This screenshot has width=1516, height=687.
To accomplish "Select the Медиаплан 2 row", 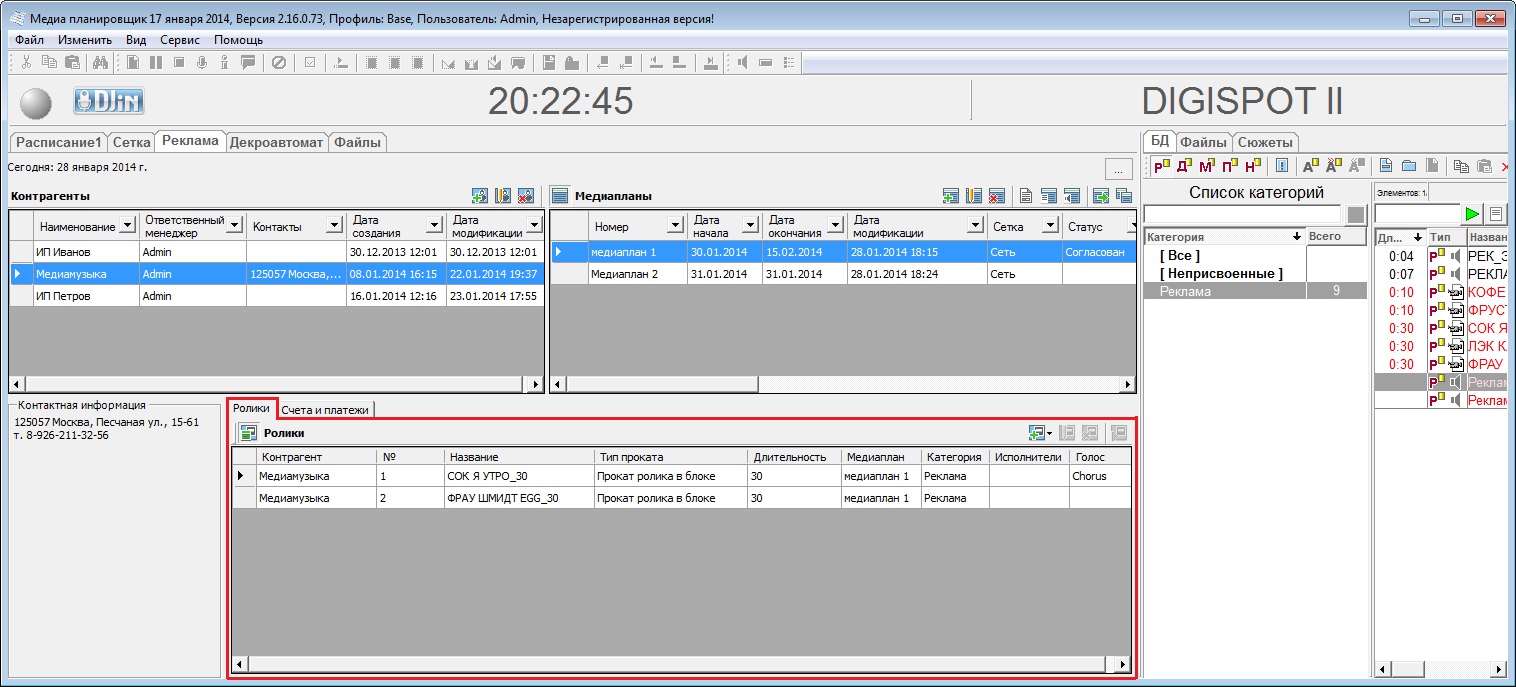I will pos(844,274).
